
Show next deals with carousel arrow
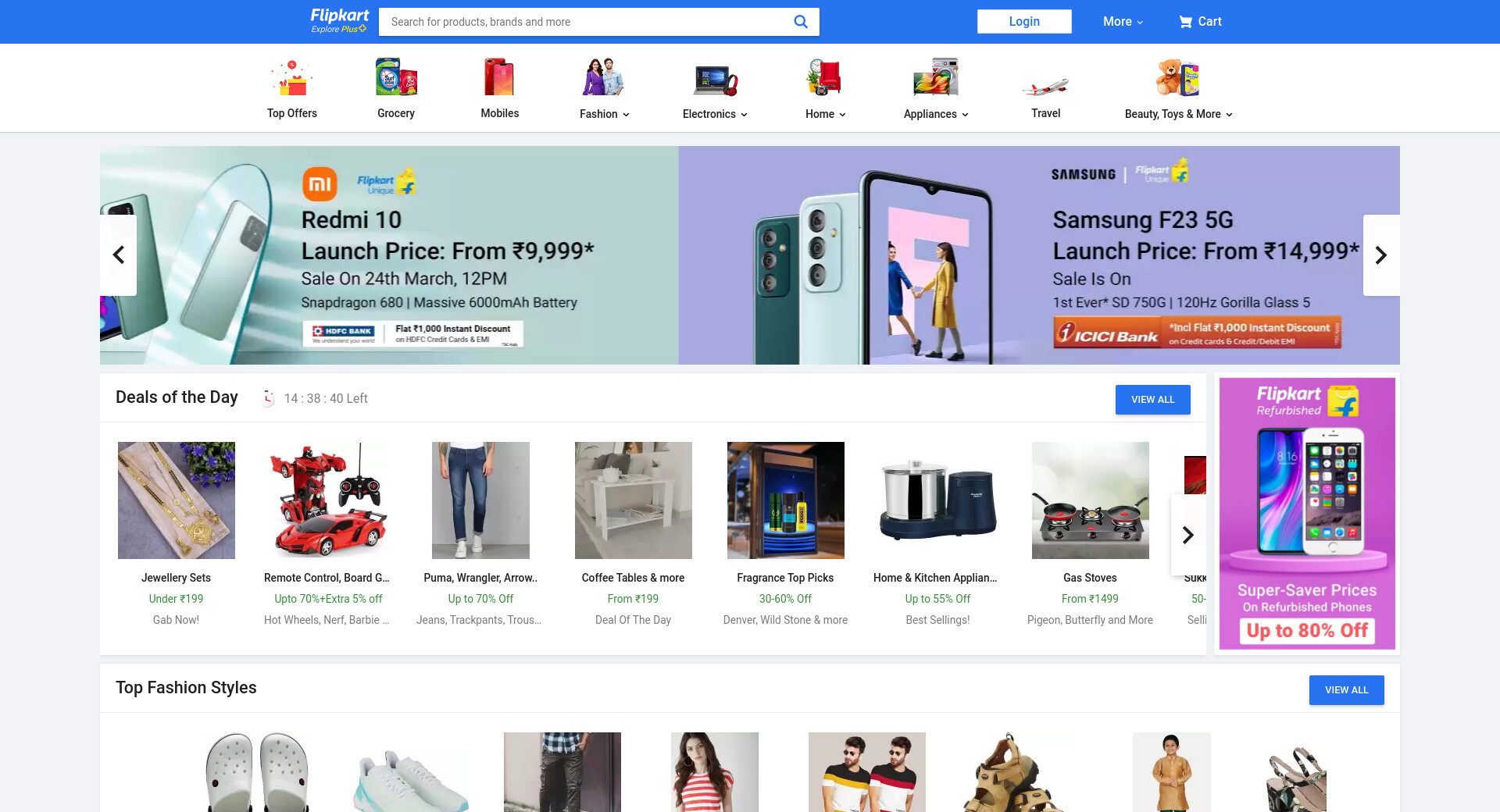tap(1188, 535)
